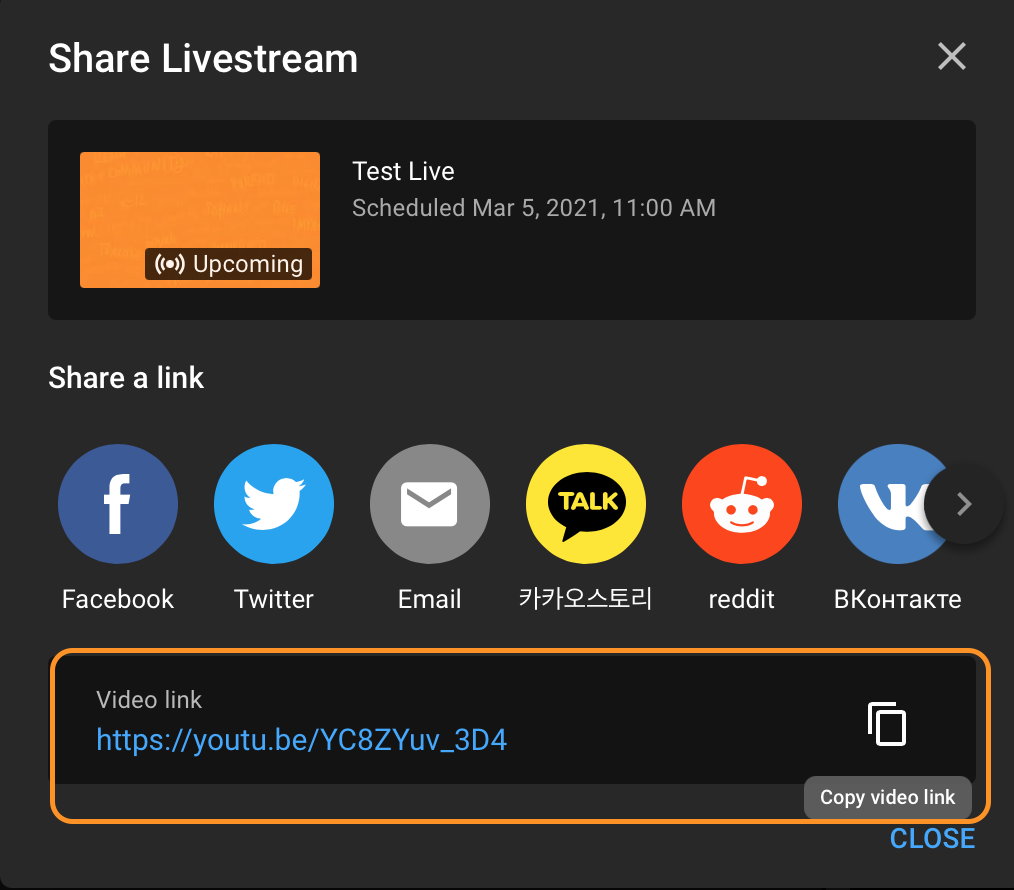Open the Test Live upcoming thumbnail

(200, 220)
